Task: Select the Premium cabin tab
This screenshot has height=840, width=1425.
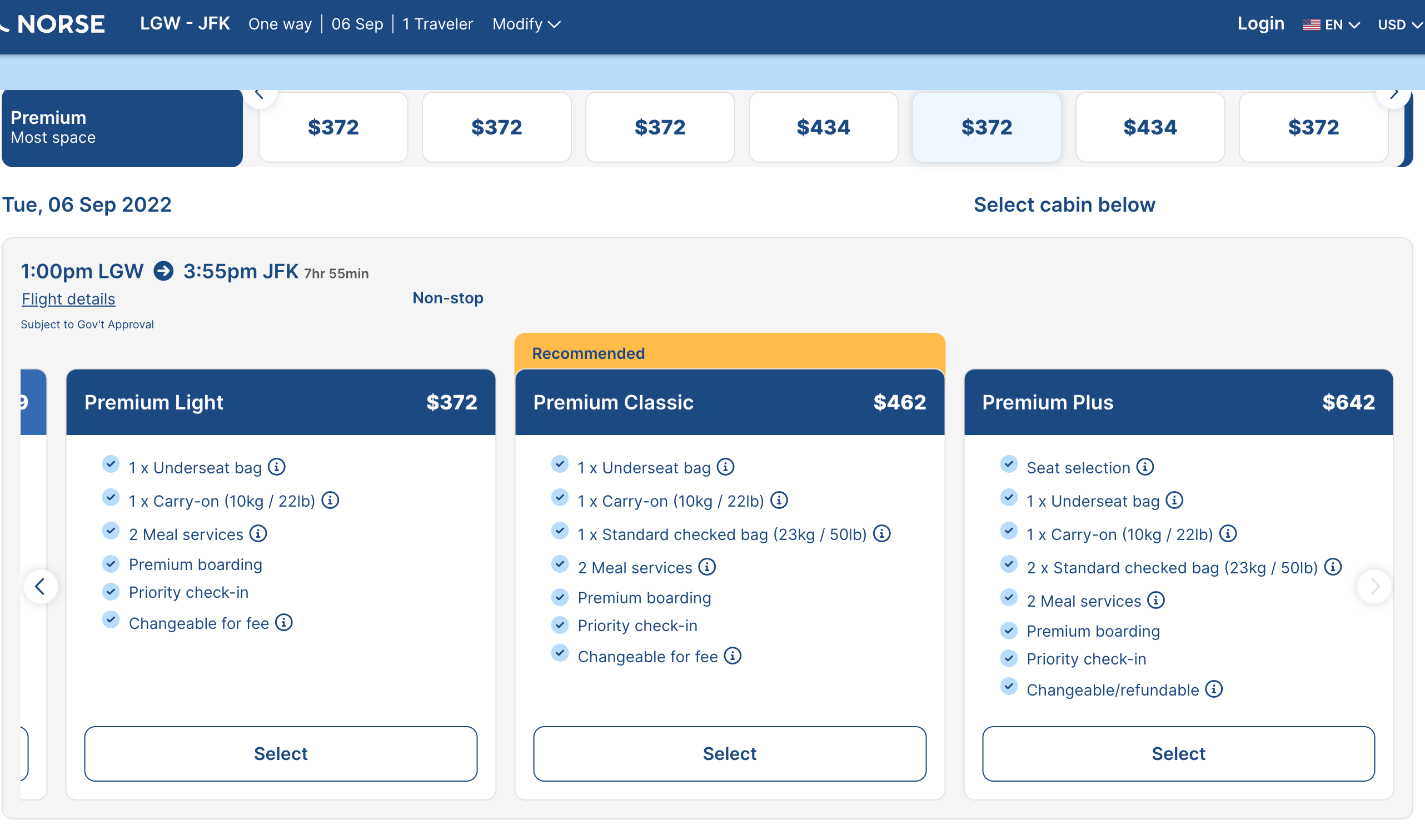Action: [x=122, y=127]
